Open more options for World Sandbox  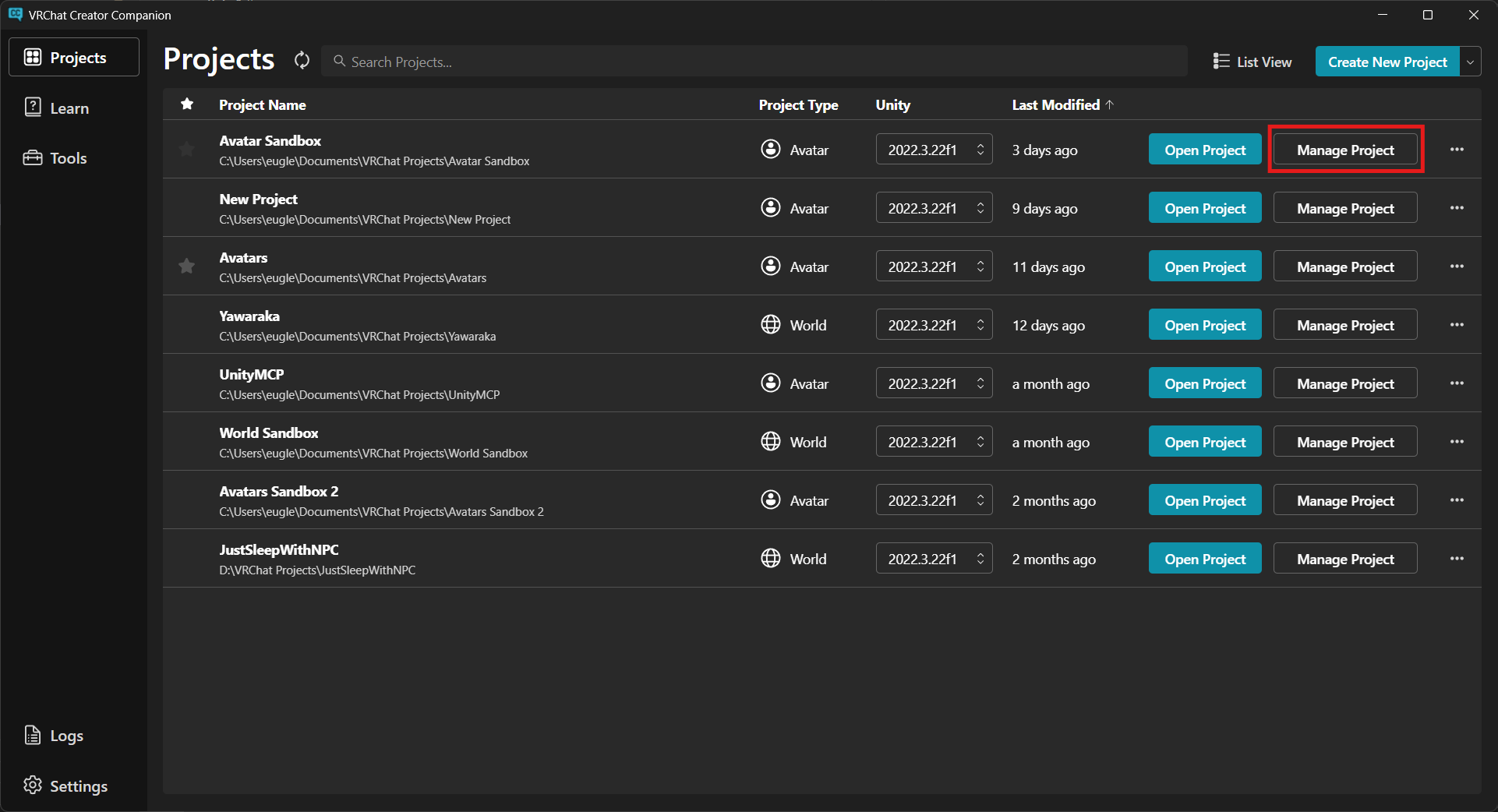1457,441
